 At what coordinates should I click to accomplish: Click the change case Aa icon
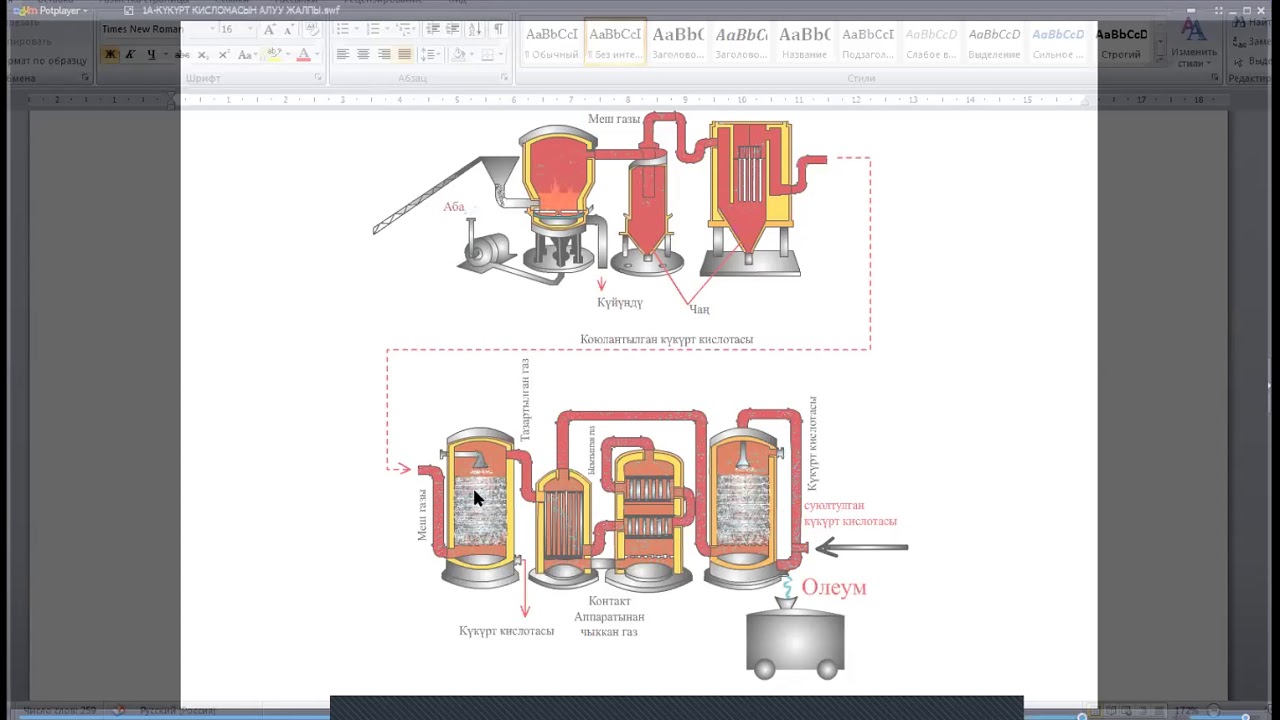click(x=246, y=54)
